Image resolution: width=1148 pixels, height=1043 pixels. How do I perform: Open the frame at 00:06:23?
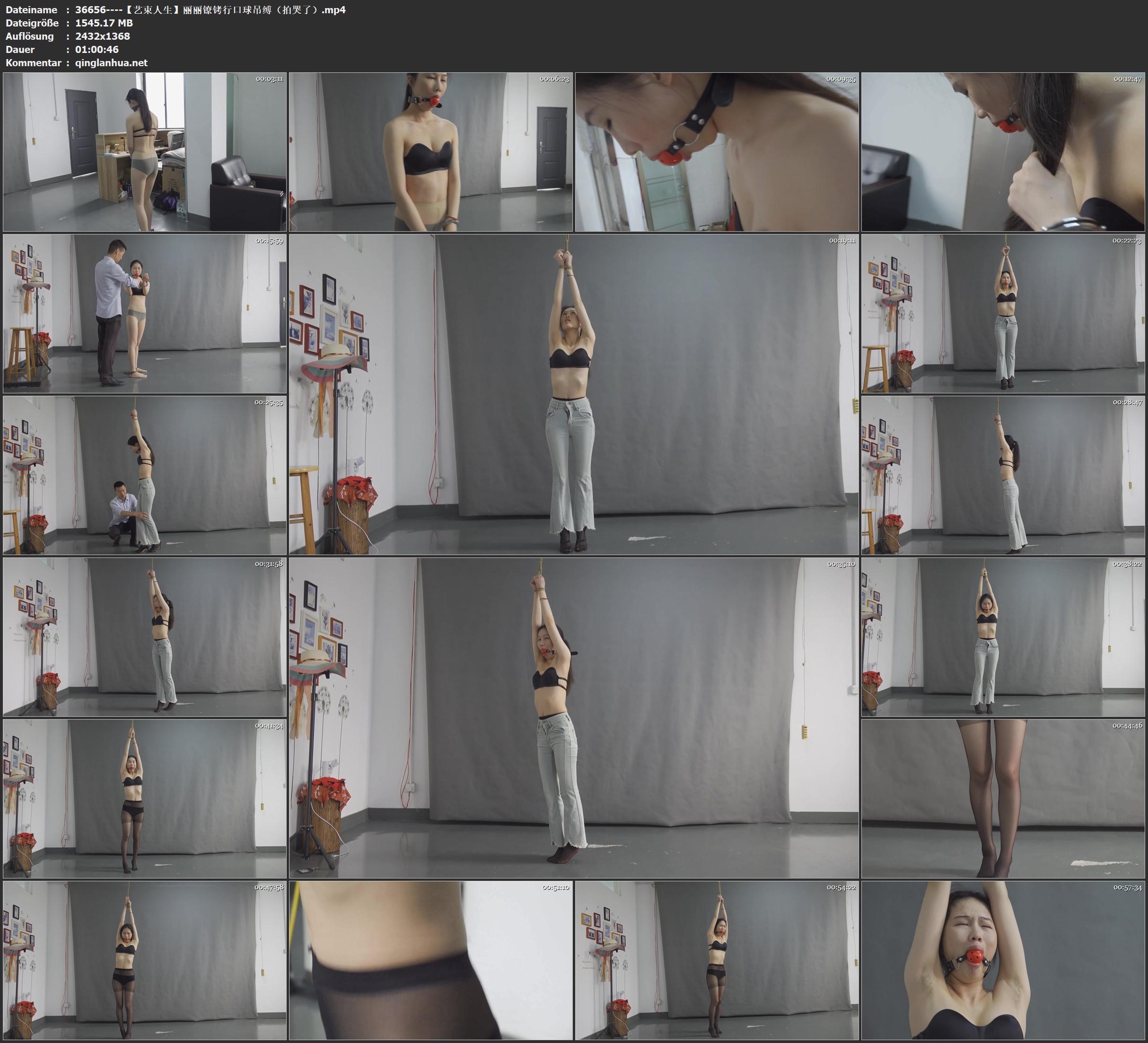click(430, 151)
